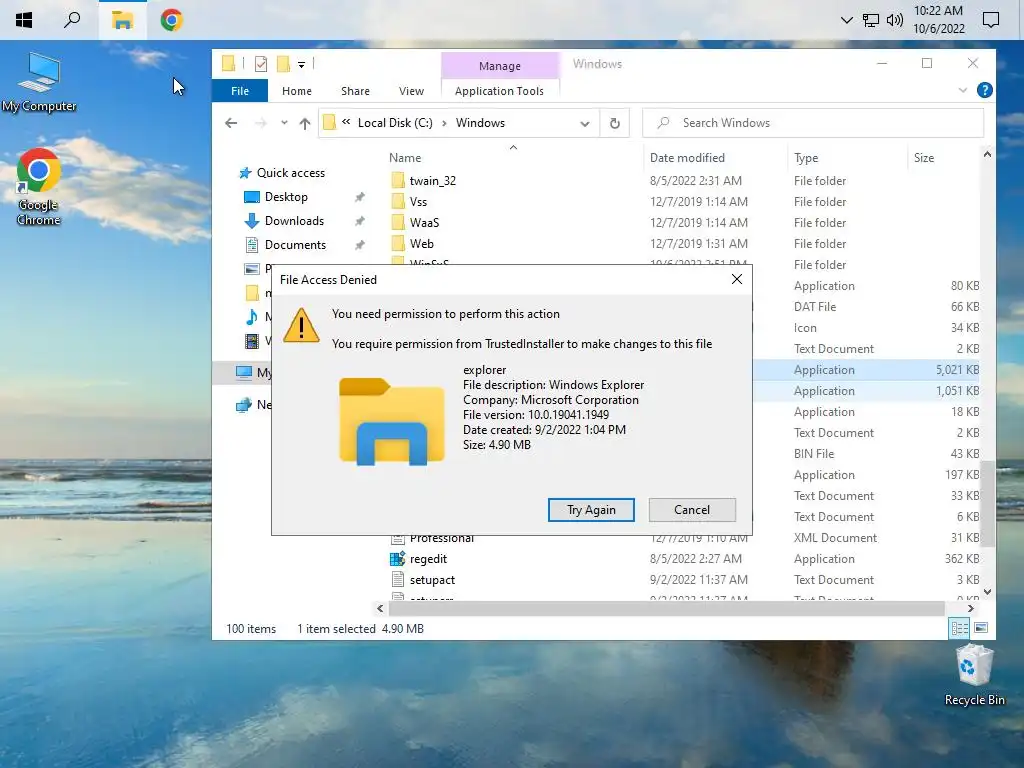
Task: Switch to the View ribbon tab
Action: tap(411, 91)
